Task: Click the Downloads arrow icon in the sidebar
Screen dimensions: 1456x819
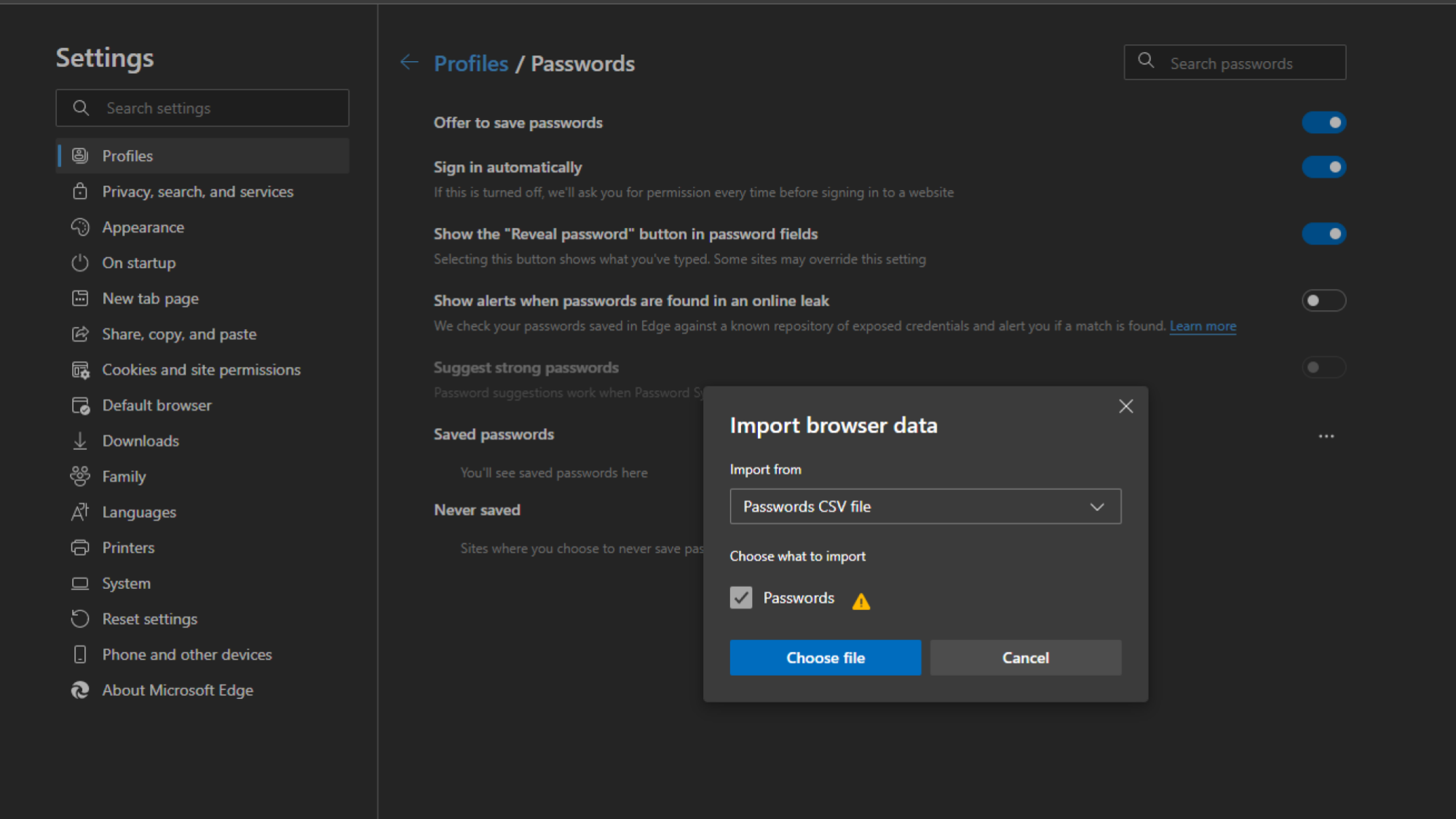Action: (x=80, y=440)
